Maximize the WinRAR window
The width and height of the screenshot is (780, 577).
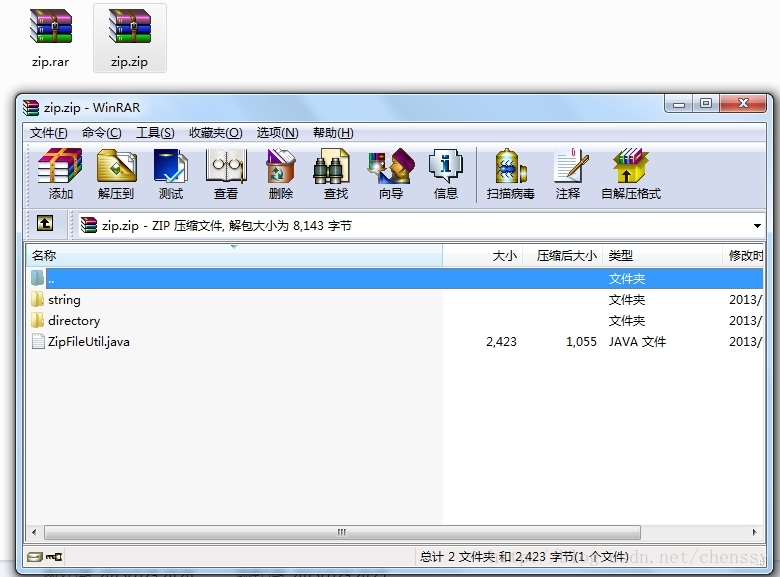click(x=705, y=103)
